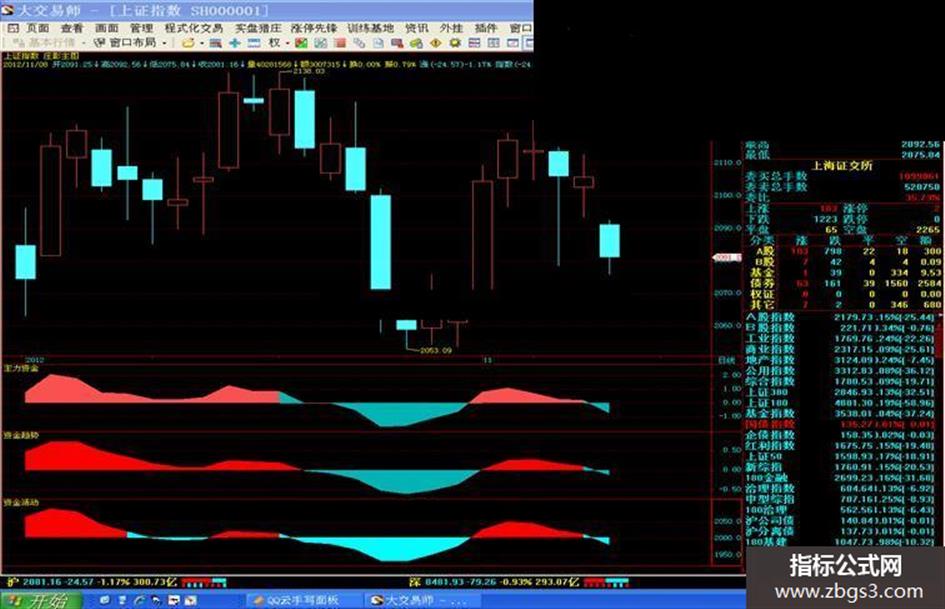The height and width of the screenshot is (609, 945).
Task: Select the 基金指数 row
Action: tap(841, 414)
